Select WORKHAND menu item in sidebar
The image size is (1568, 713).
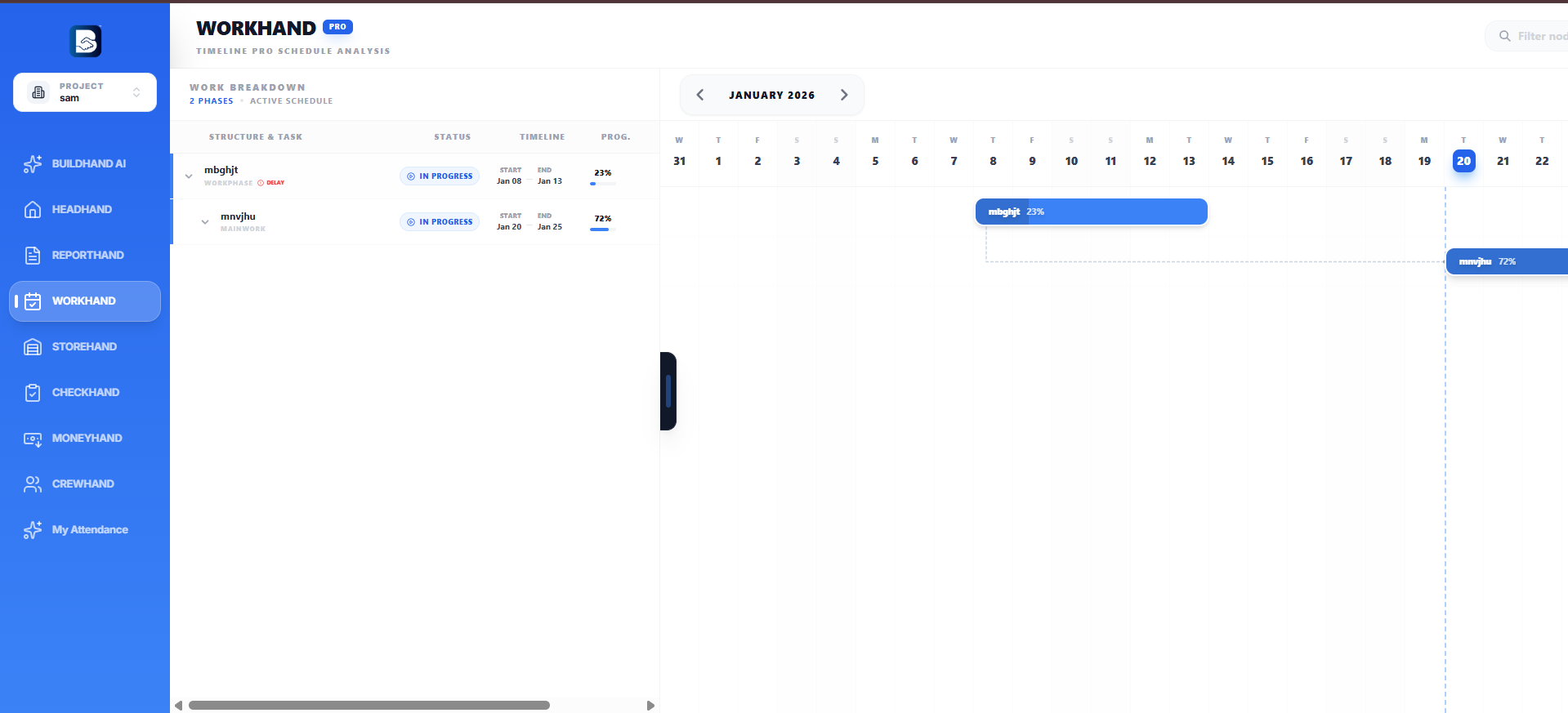click(85, 301)
